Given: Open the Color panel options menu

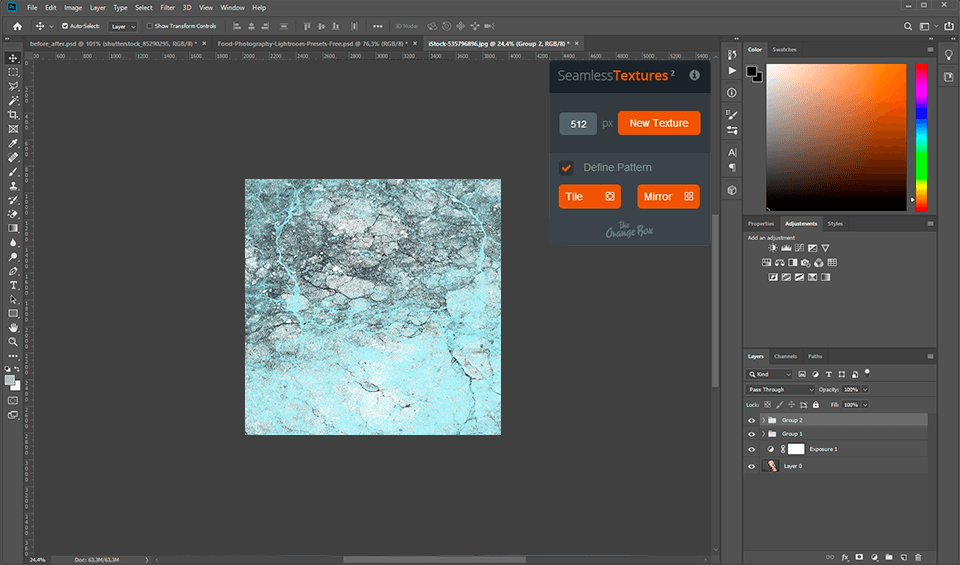Looking at the screenshot, I should tap(930, 50).
